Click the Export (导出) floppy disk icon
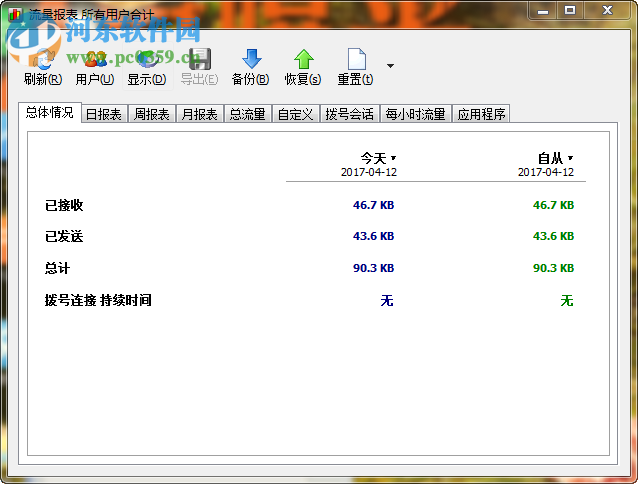This screenshot has height=484, width=638. pos(199,59)
